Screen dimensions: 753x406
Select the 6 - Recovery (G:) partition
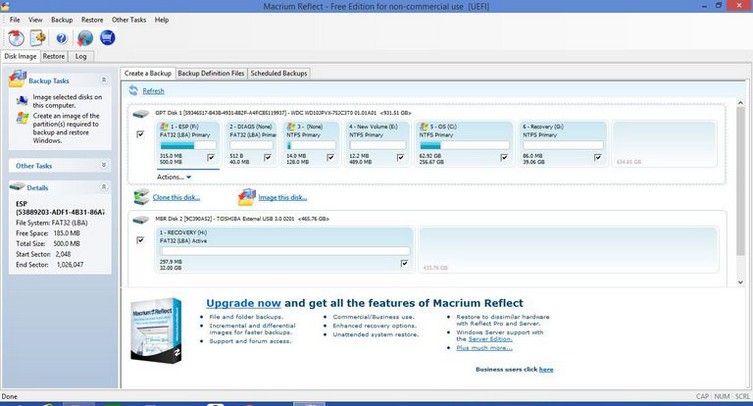[563, 144]
